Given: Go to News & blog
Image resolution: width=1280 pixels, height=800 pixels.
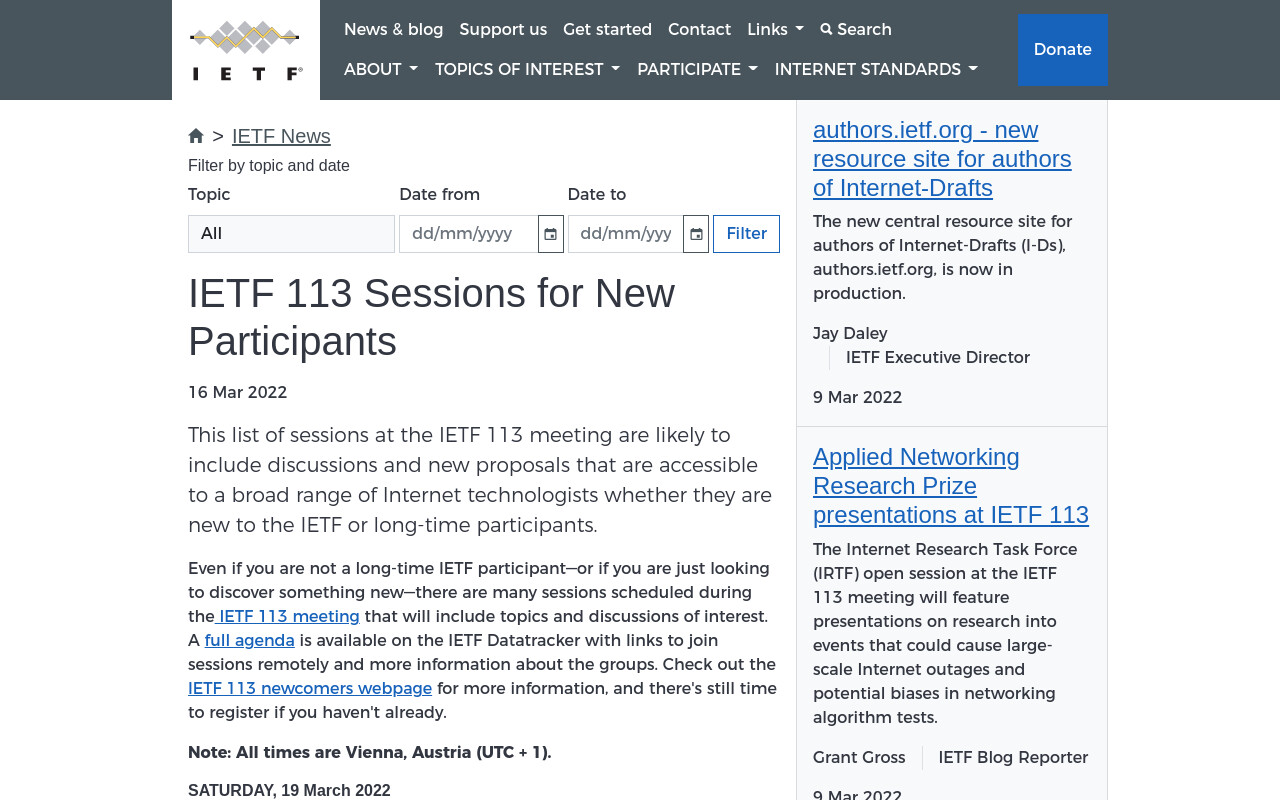Looking at the screenshot, I should point(394,30).
